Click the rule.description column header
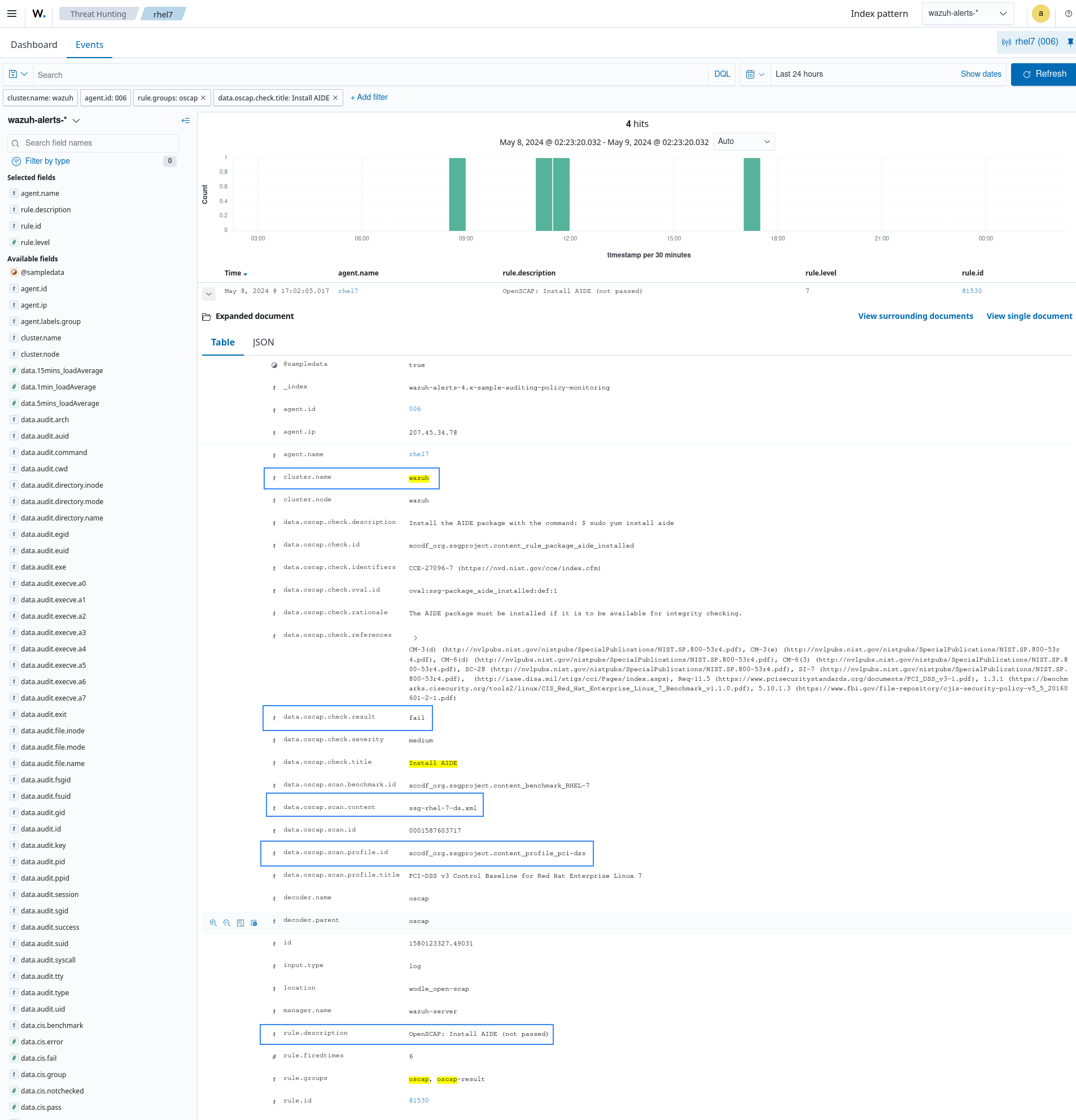 point(528,273)
